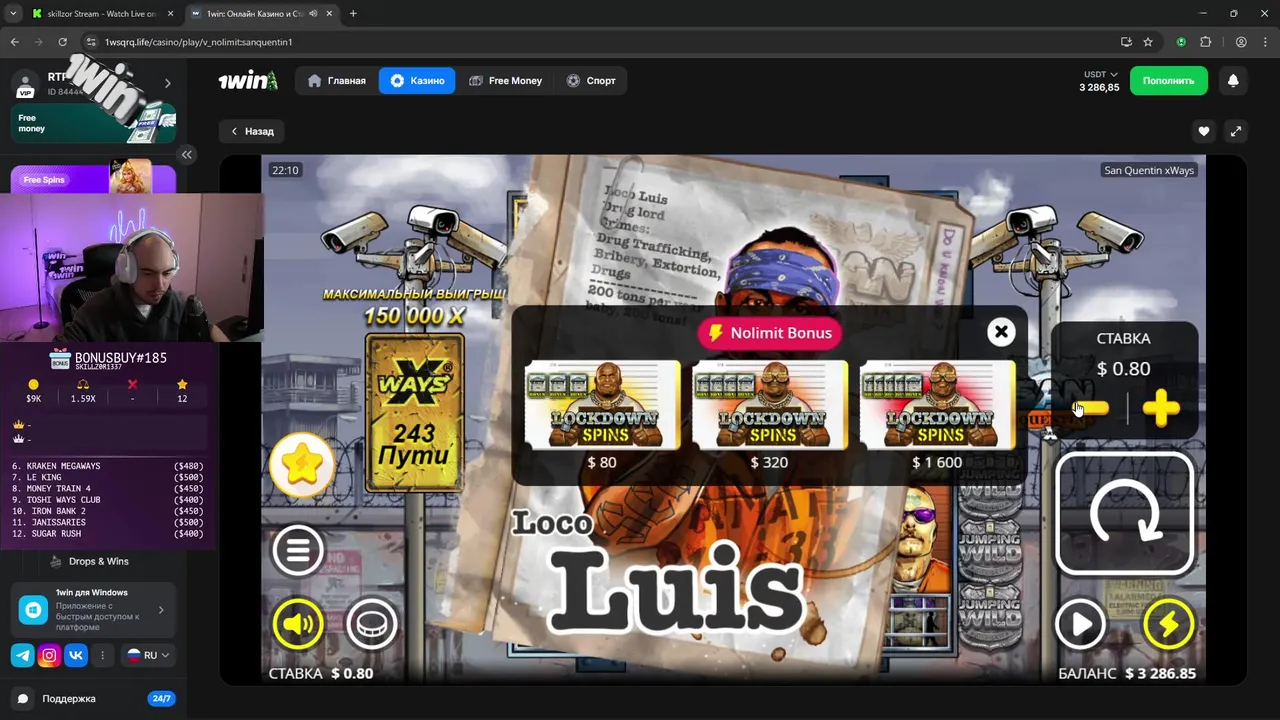
Task: Click the browser address bar URL
Action: tap(198, 42)
